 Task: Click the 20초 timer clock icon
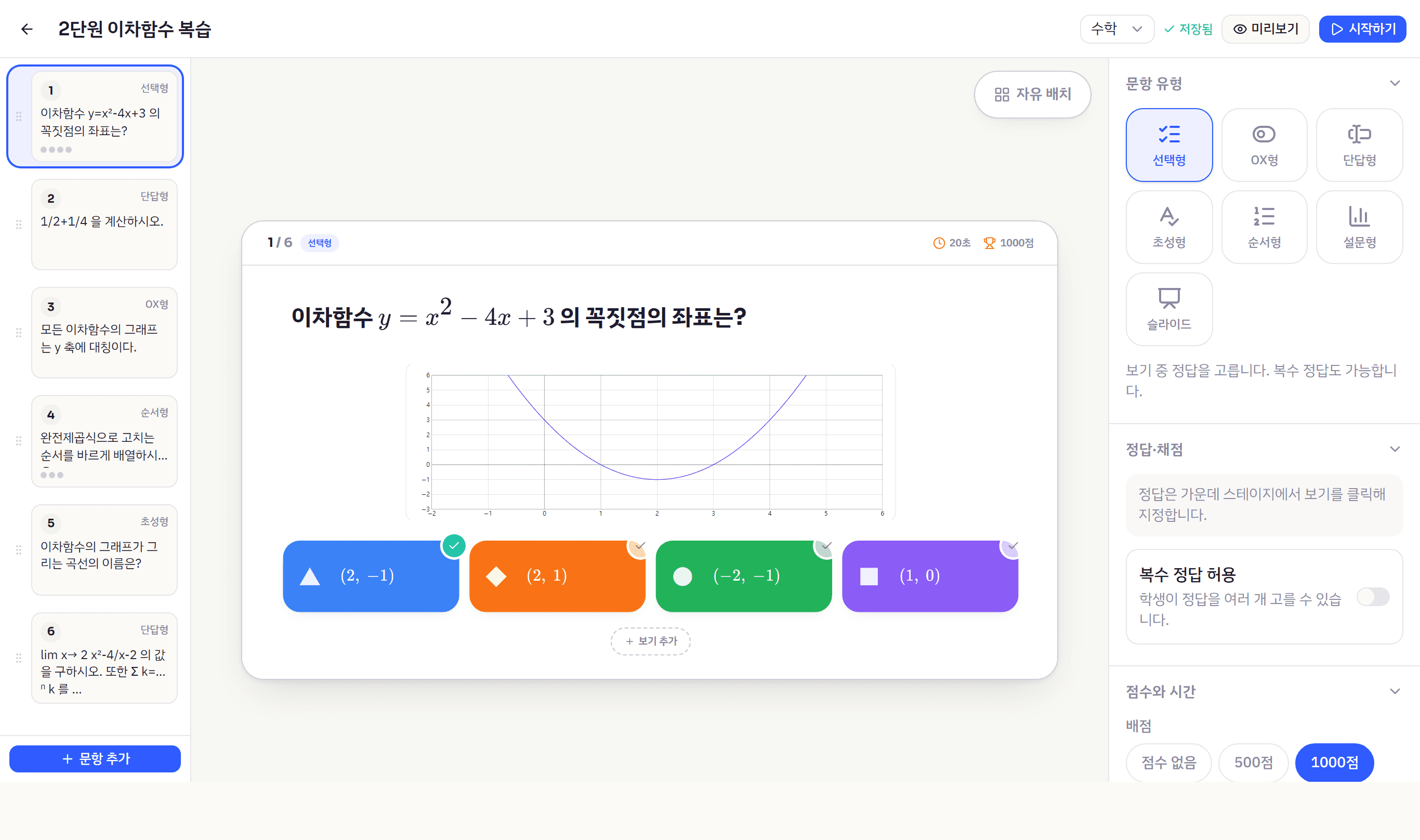click(939, 243)
